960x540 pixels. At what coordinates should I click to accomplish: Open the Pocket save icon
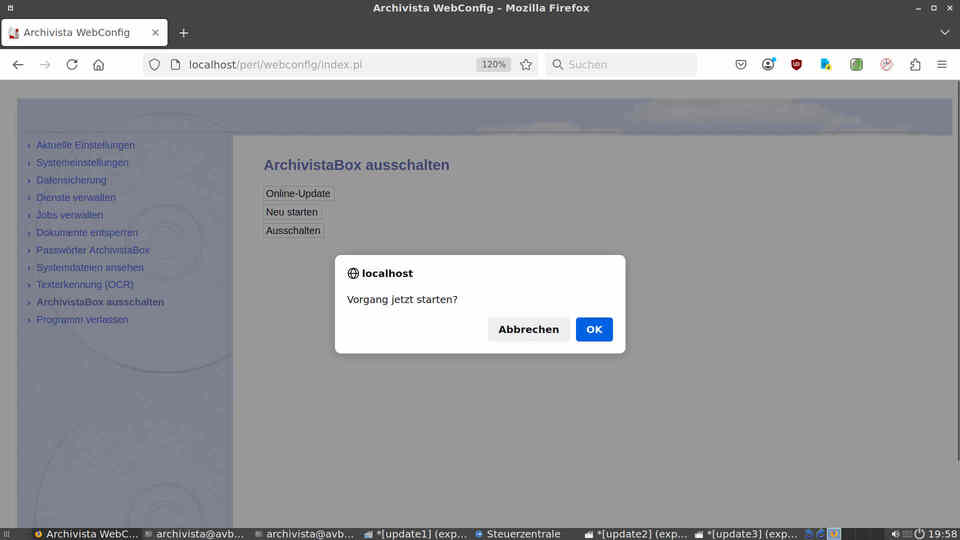click(741, 64)
